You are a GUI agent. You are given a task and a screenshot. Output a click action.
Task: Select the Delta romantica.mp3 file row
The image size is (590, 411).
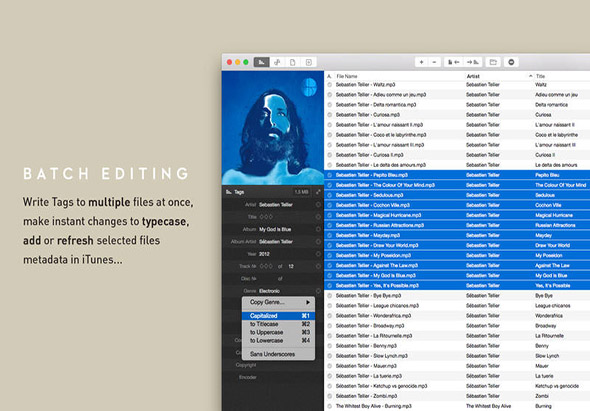(457, 105)
